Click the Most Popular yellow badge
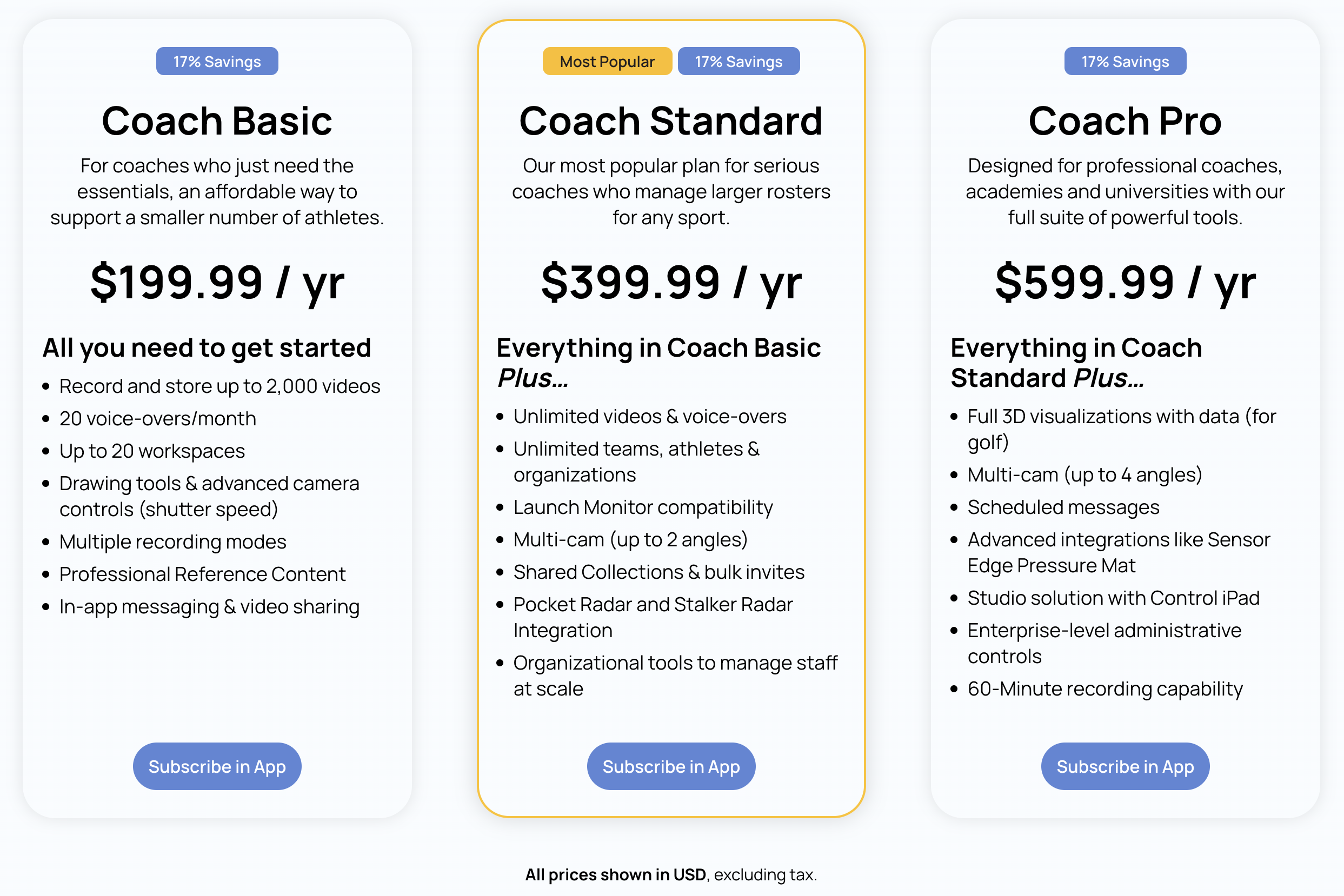 click(607, 61)
